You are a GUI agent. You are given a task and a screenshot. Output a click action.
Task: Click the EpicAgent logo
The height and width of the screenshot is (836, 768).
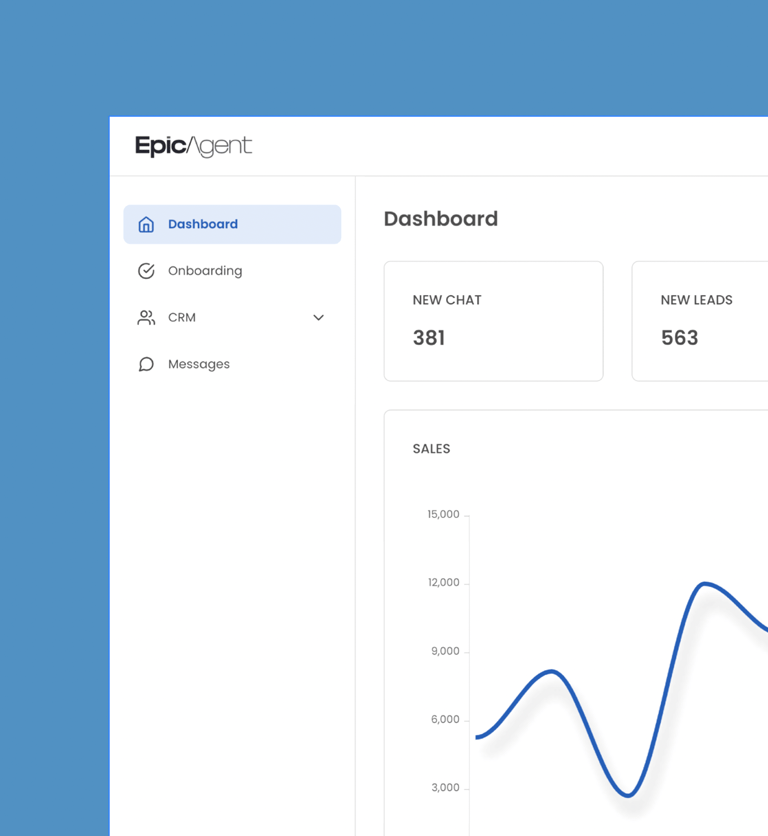193,146
